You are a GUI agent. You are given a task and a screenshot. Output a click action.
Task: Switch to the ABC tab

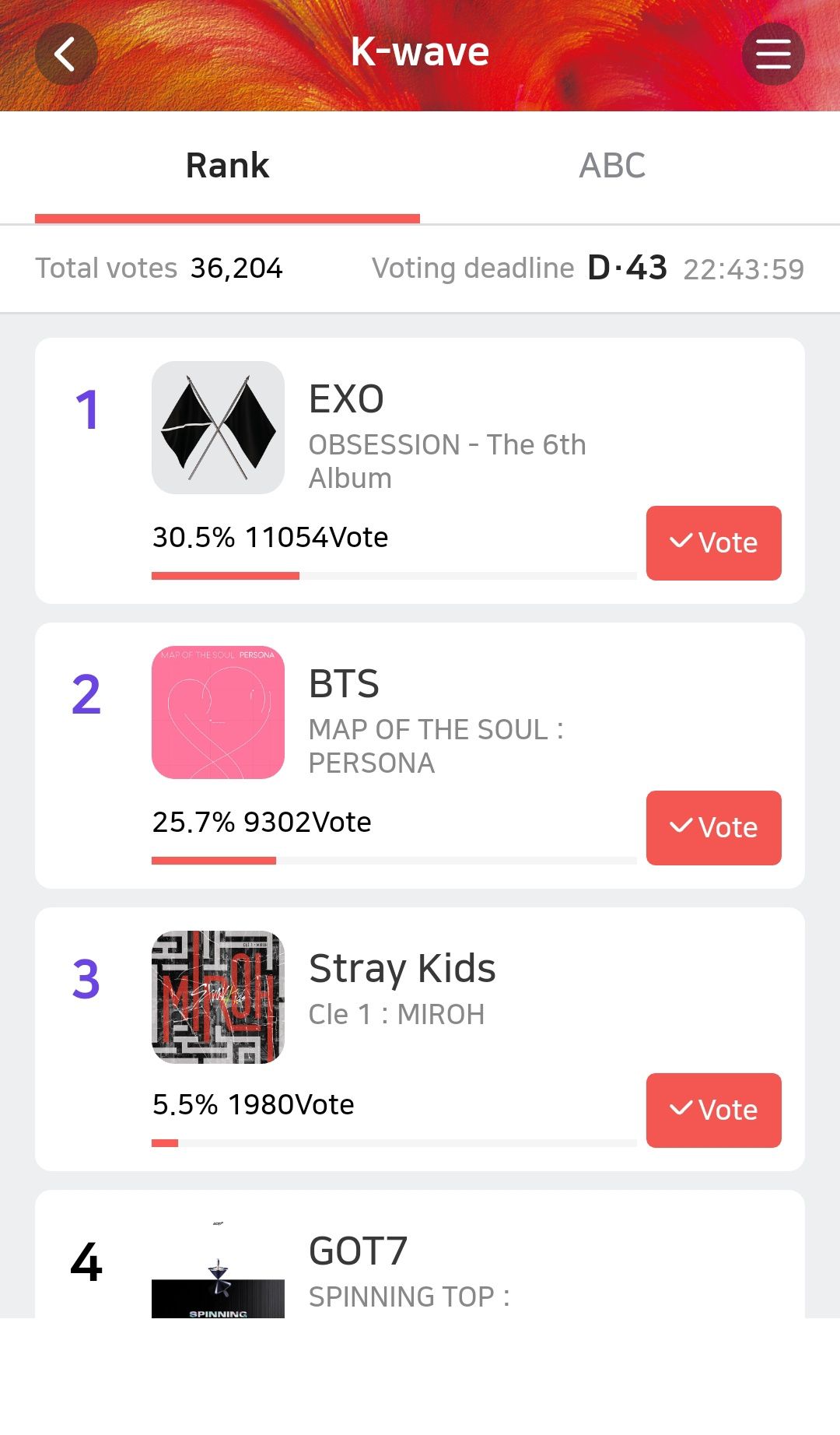[x=612, y=166]
